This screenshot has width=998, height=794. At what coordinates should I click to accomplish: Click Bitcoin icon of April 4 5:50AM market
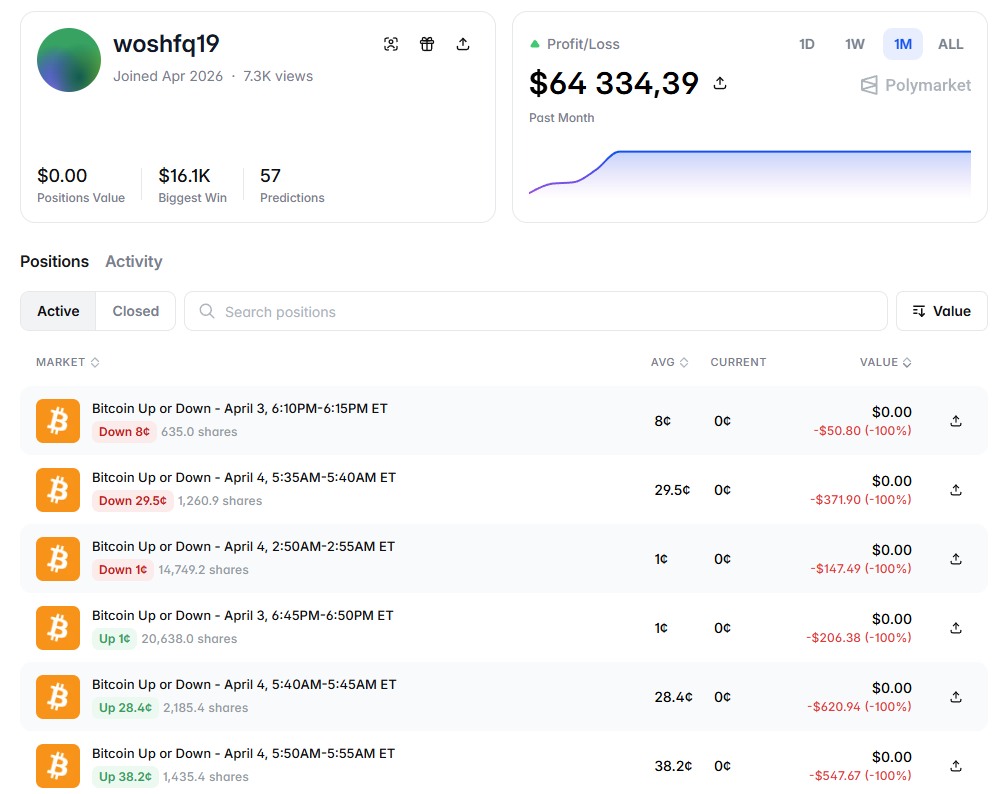point(57,766)
